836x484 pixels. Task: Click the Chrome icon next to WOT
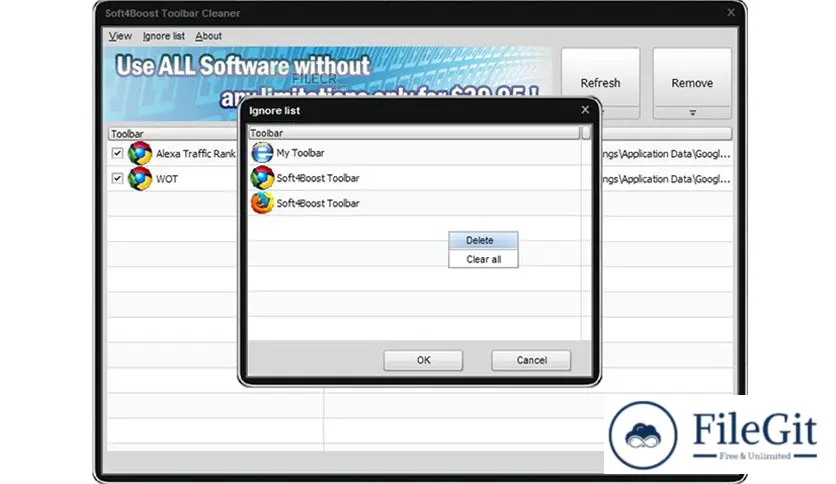coord(140,179)
